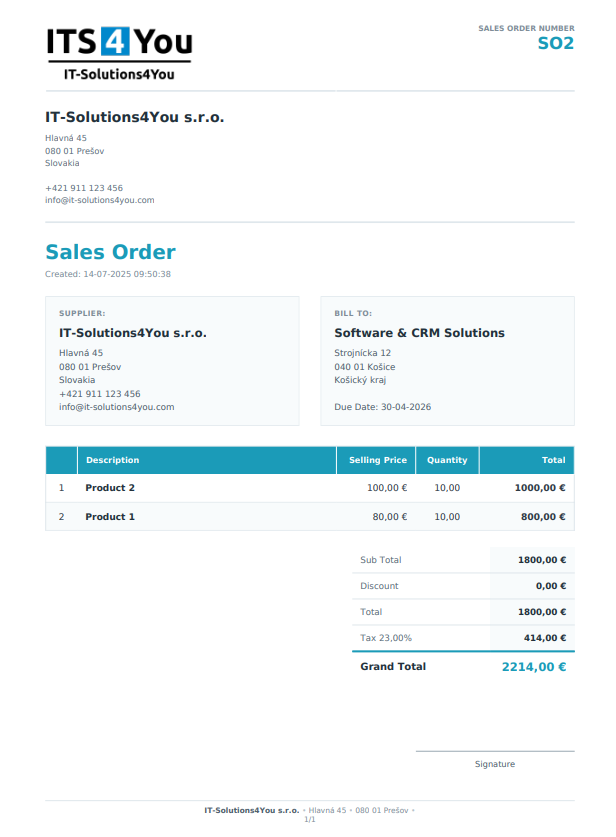Click the email address inside the Supplier box
The width and height of the screenshot is (616, 837).
(116, 407)
